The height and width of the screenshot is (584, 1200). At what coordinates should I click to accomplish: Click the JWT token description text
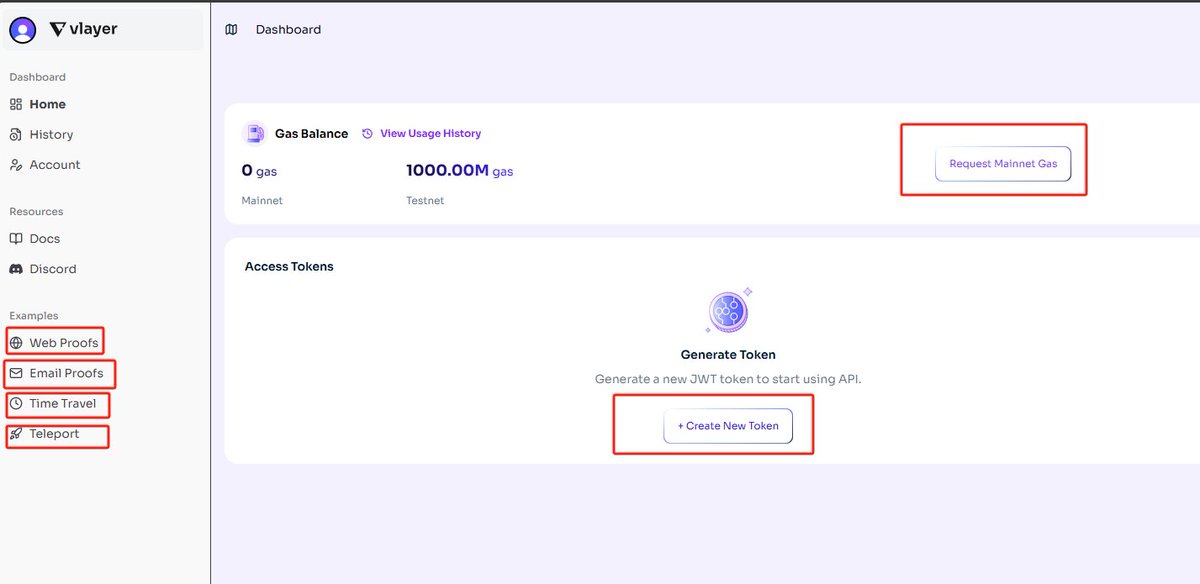pyautogui.click(x=728, y=380)
